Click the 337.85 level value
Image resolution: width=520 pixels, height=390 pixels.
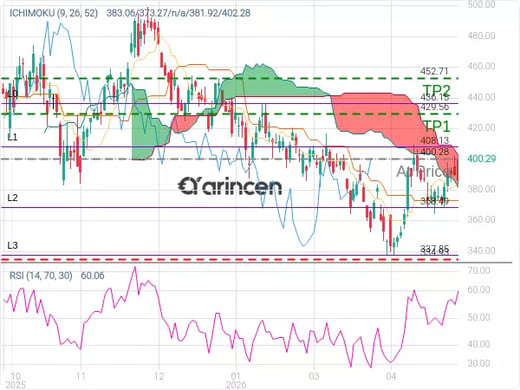435,248
